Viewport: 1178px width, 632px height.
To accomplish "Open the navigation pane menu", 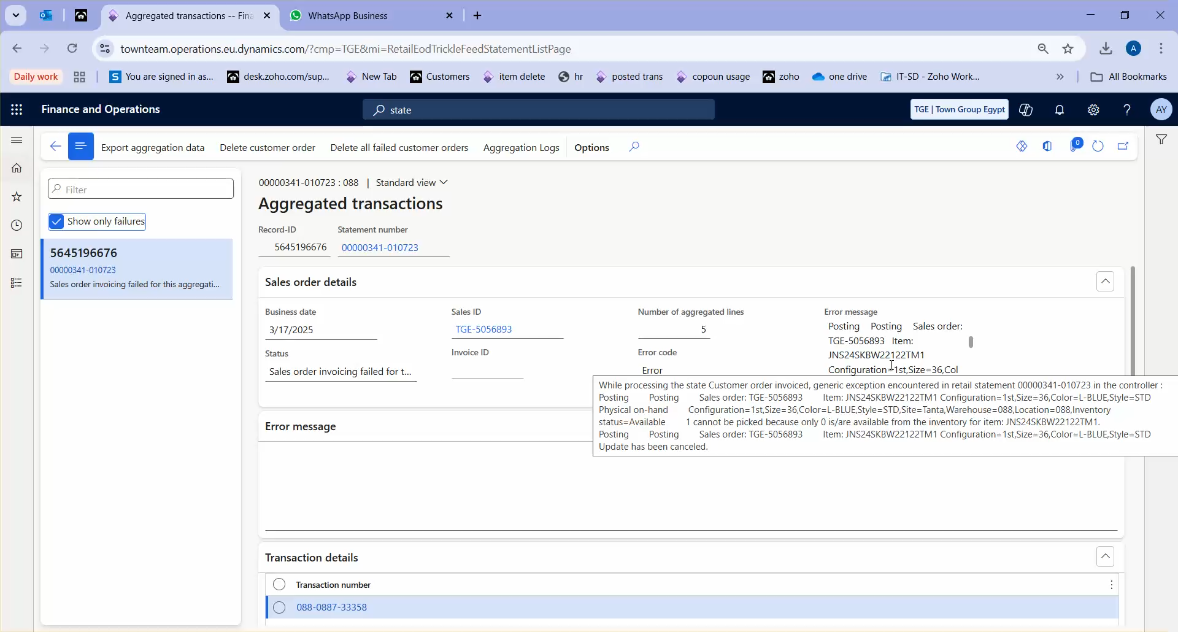I will [x=16, y=141].
